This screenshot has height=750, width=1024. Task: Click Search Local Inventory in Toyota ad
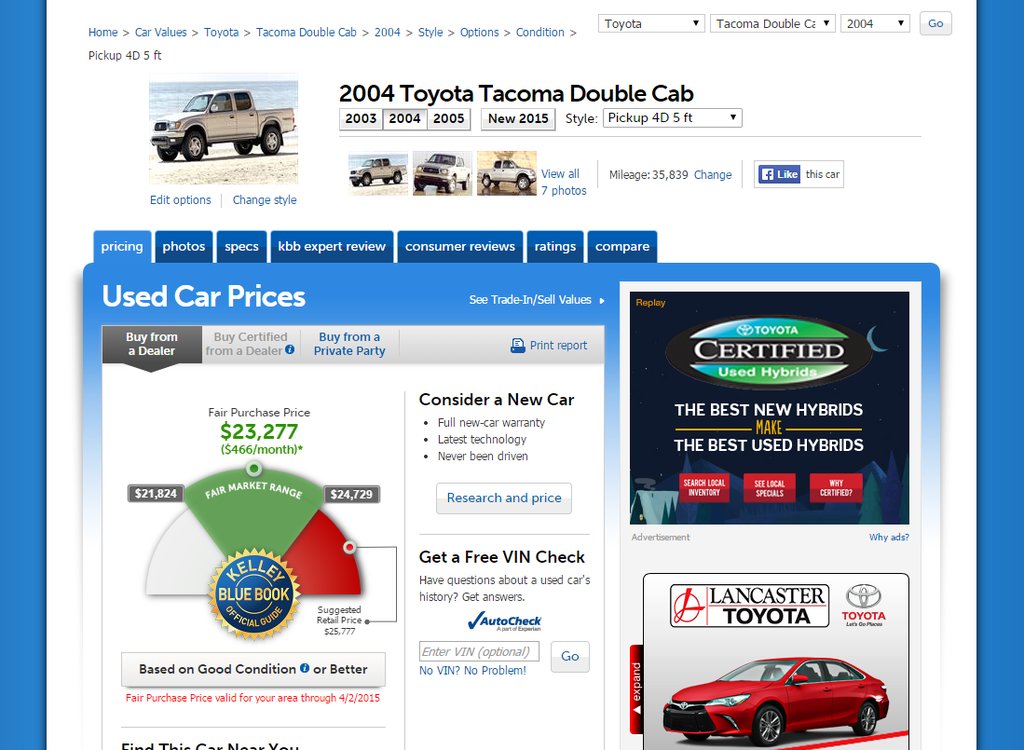[x=704, y=487]
